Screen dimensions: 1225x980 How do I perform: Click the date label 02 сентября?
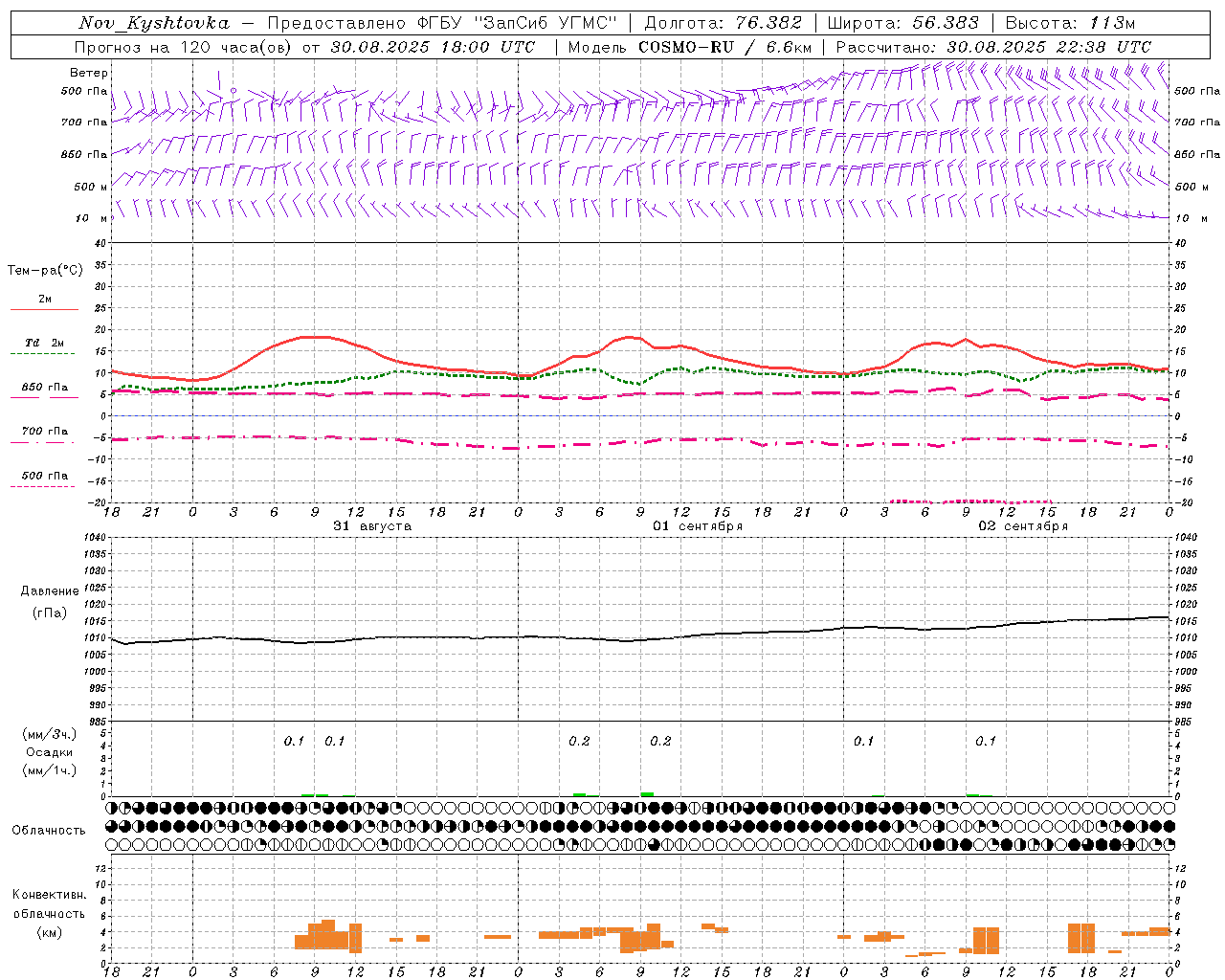point(1023,526)
